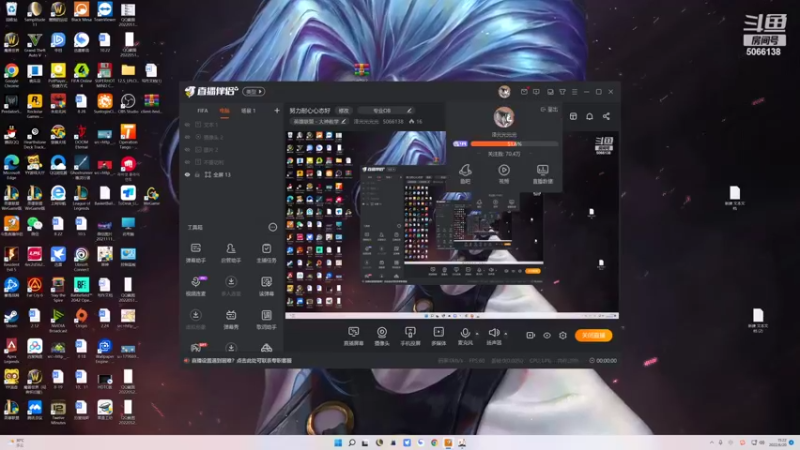
Task: Open taskbar search
Action: click(352, 442)
